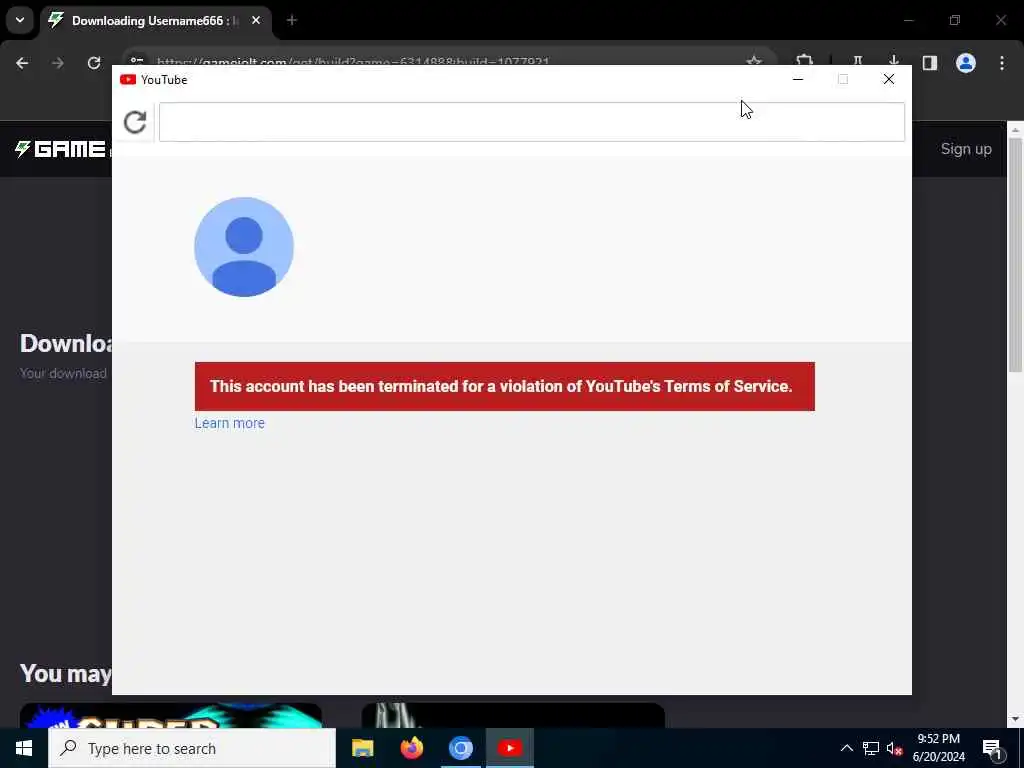
Task: Bookmark this page with star icon
Action: [754, 61]
